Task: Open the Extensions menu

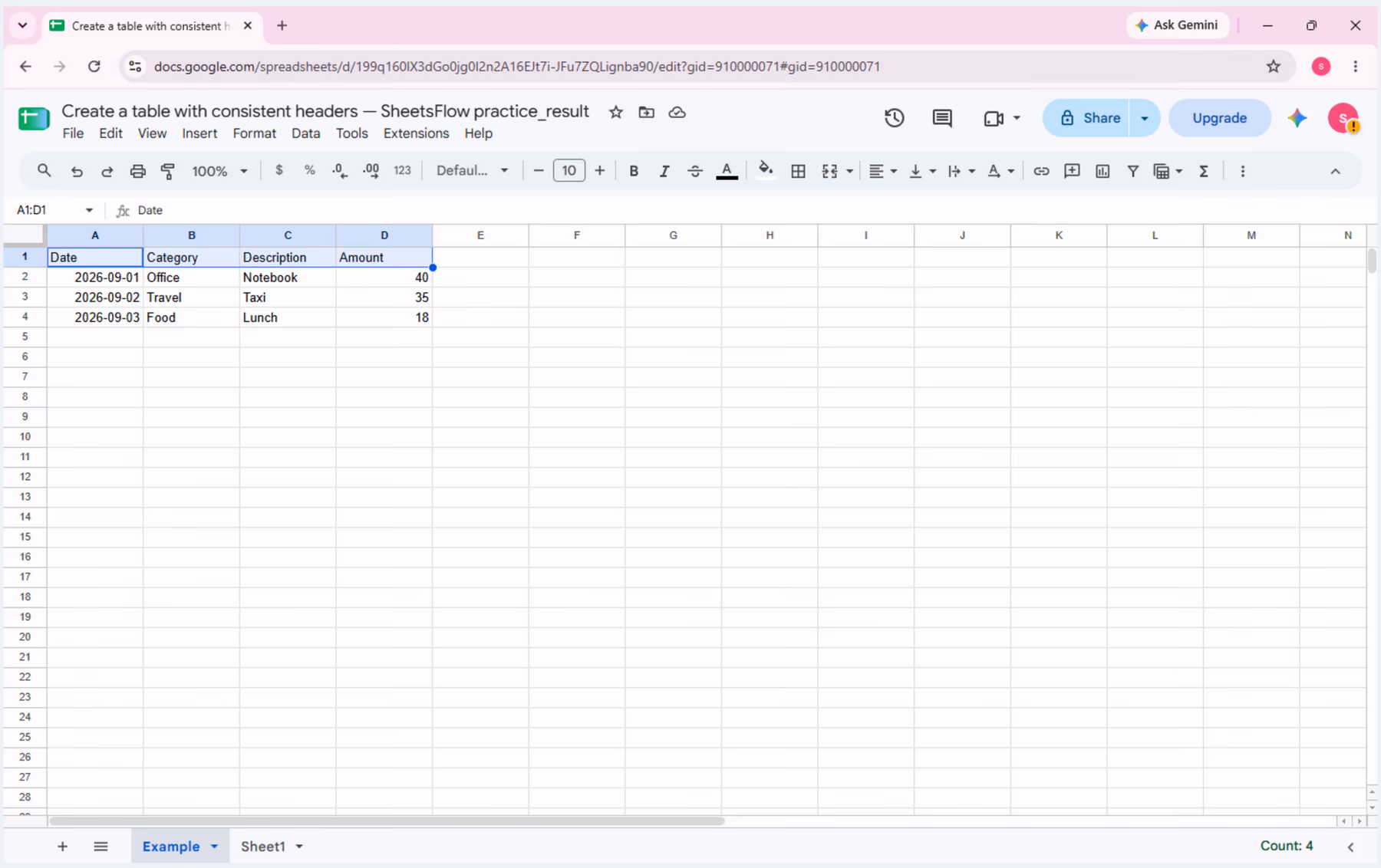Action: [416, 133]
